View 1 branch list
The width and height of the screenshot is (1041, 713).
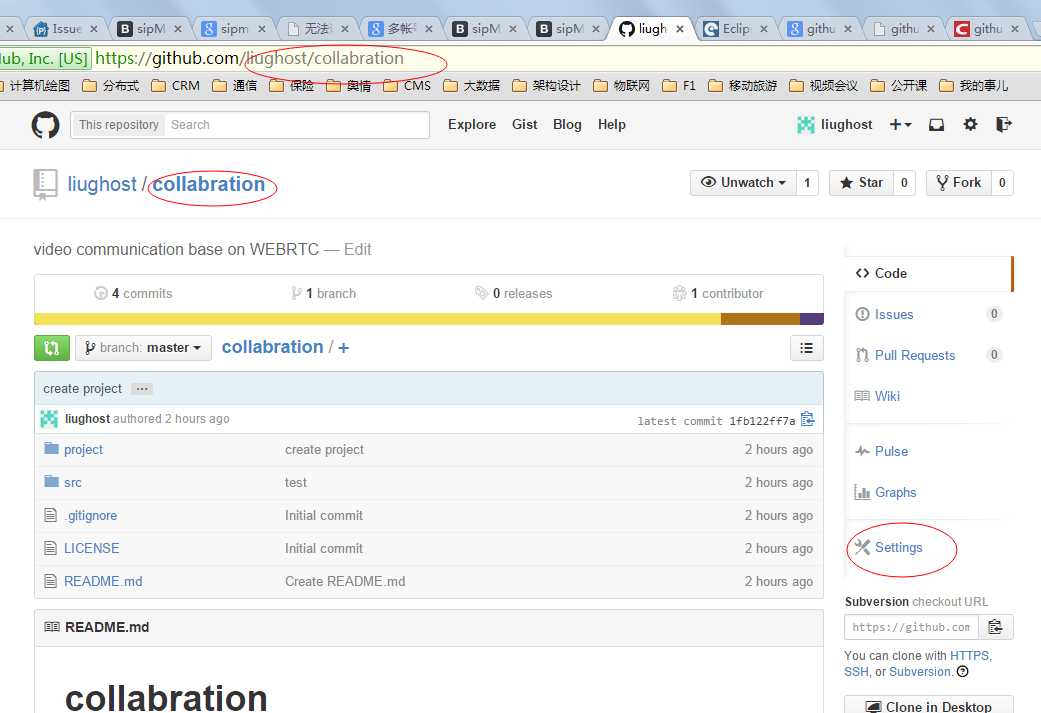pos(323,293)
